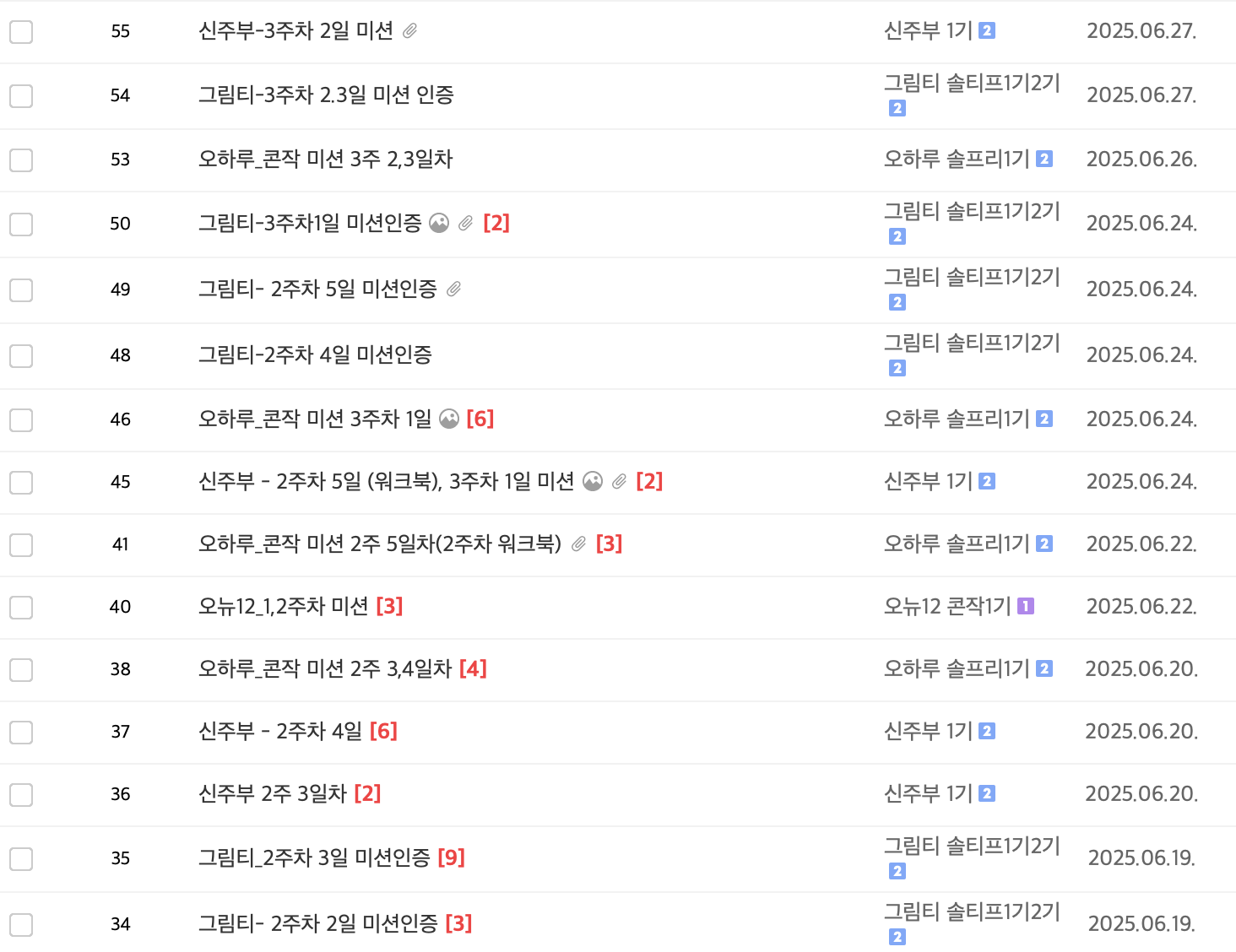Click the image icon on 그림티-3주차1일 미션인증
The image size is (1236, 952).
tap(438, 224)
